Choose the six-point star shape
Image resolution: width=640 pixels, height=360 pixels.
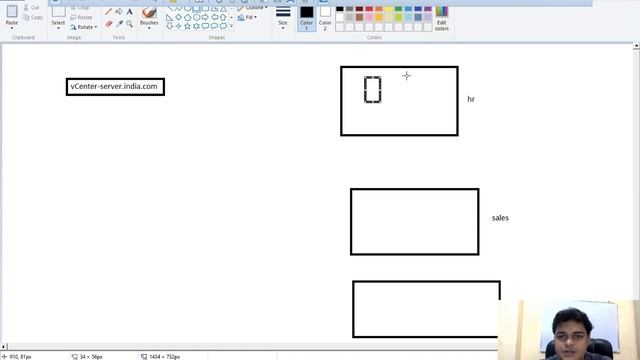[196, 26]
